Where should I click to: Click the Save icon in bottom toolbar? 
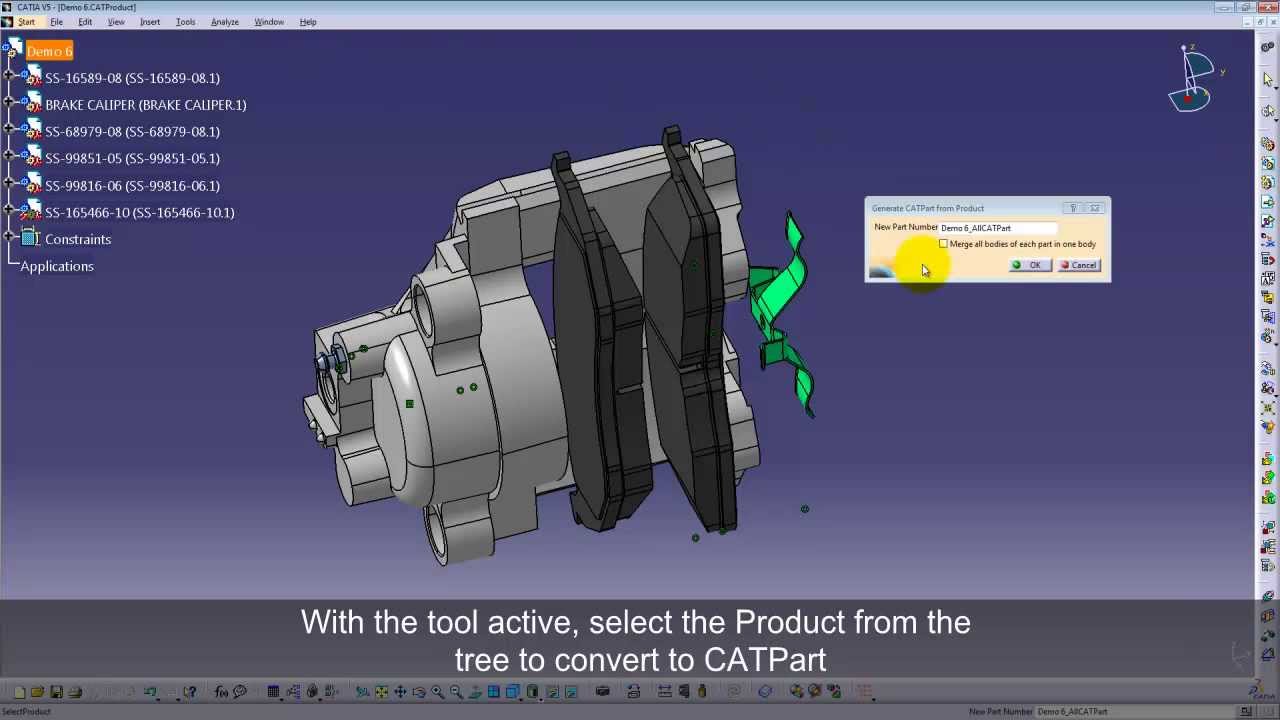pyautogui.click(x=56, y=691)
